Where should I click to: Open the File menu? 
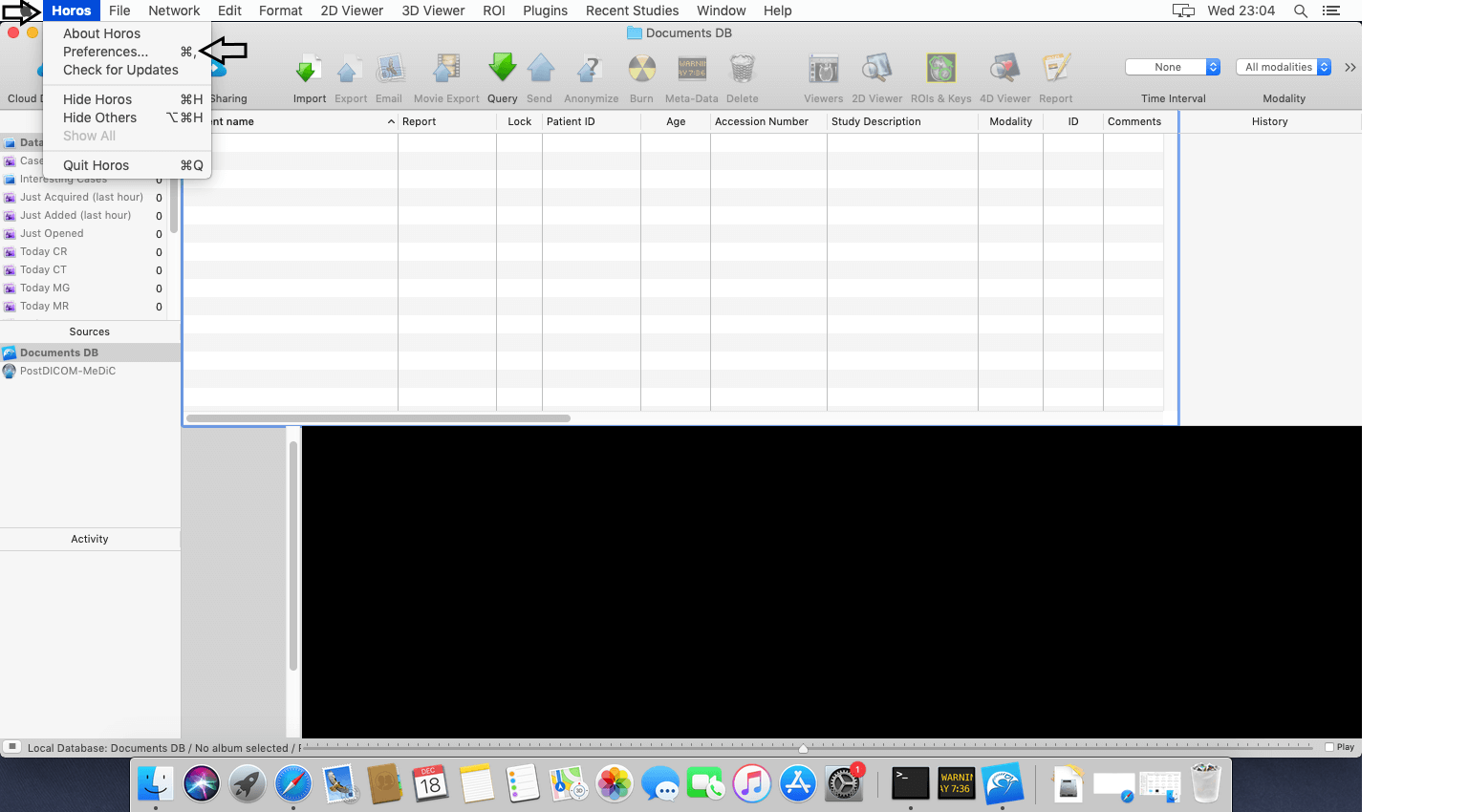coord(119,11)
